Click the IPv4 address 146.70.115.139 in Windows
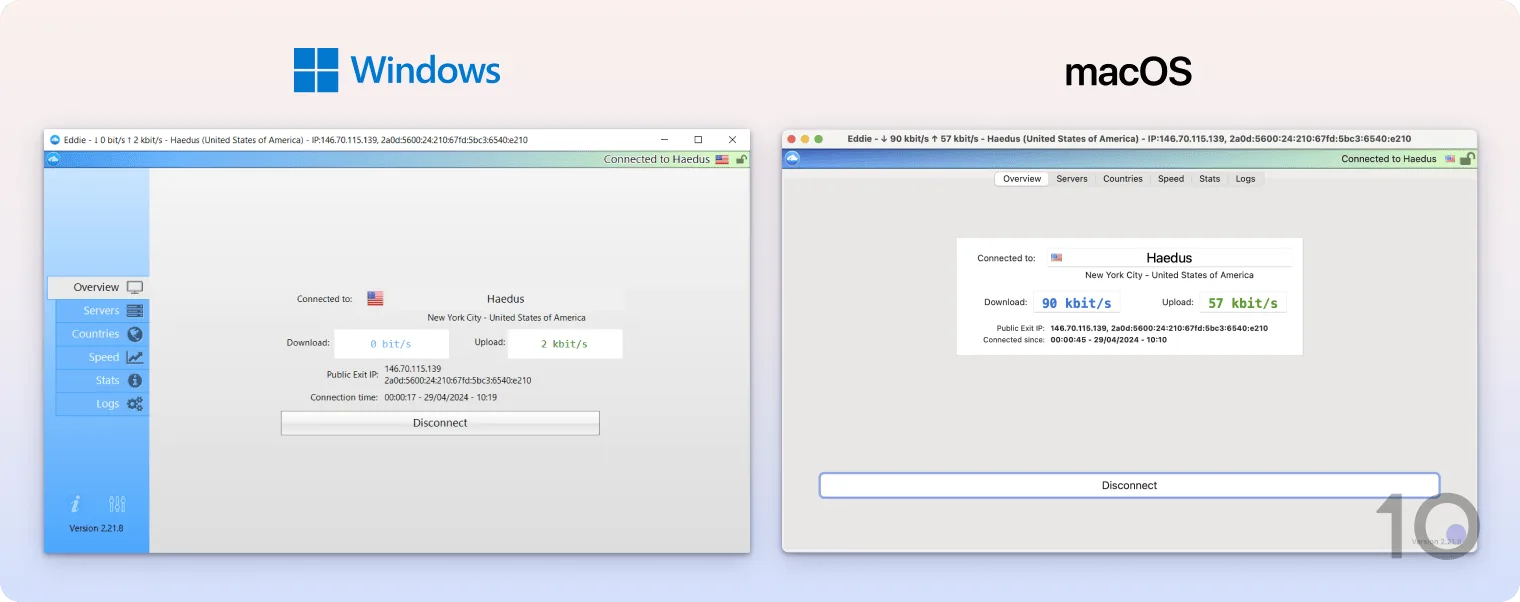Image resolution: width=1520 pixels, height=602 pixels. 413,369
